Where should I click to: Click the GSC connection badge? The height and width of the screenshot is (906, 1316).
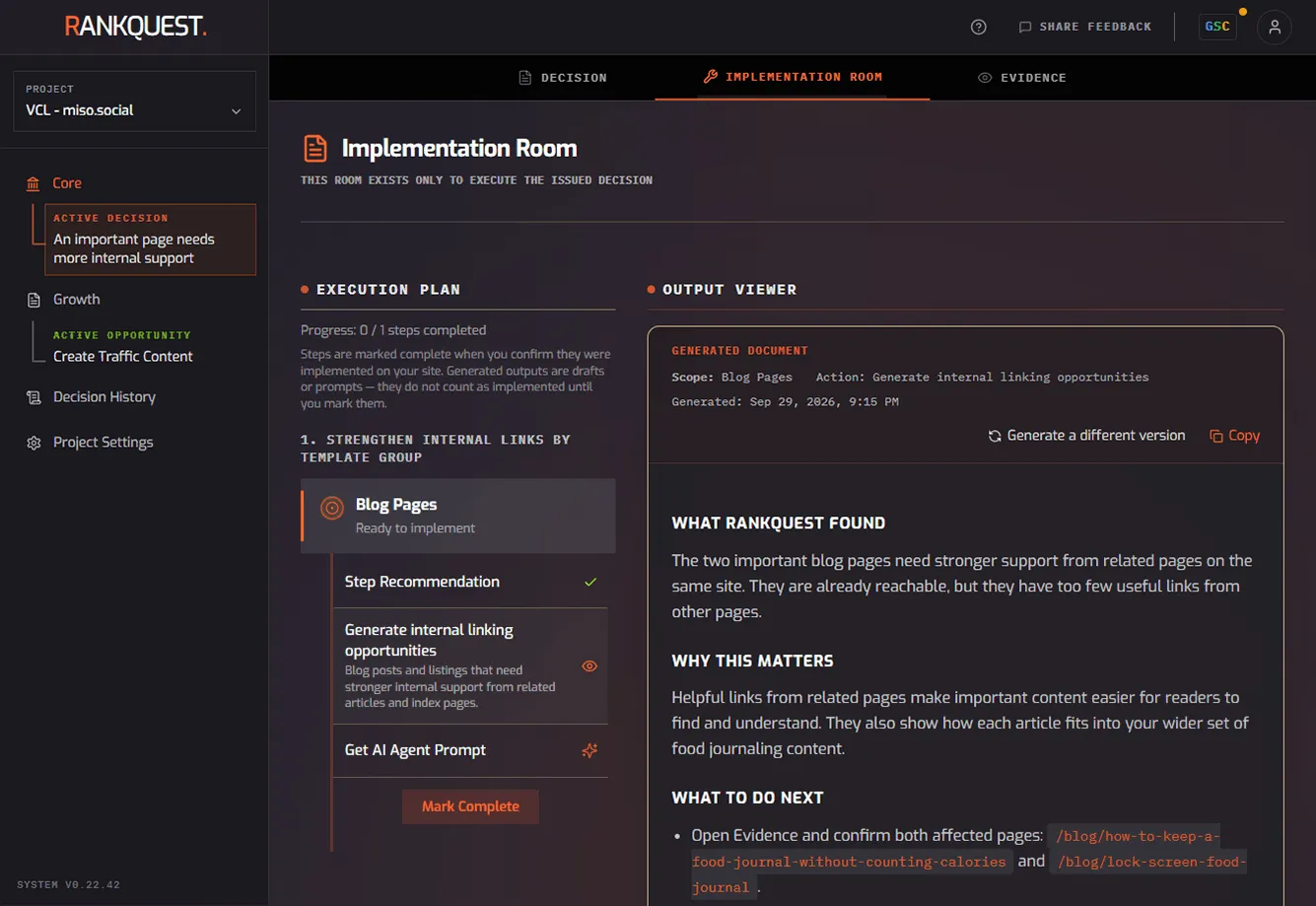pyautogui.click(x=1217, y=27)
